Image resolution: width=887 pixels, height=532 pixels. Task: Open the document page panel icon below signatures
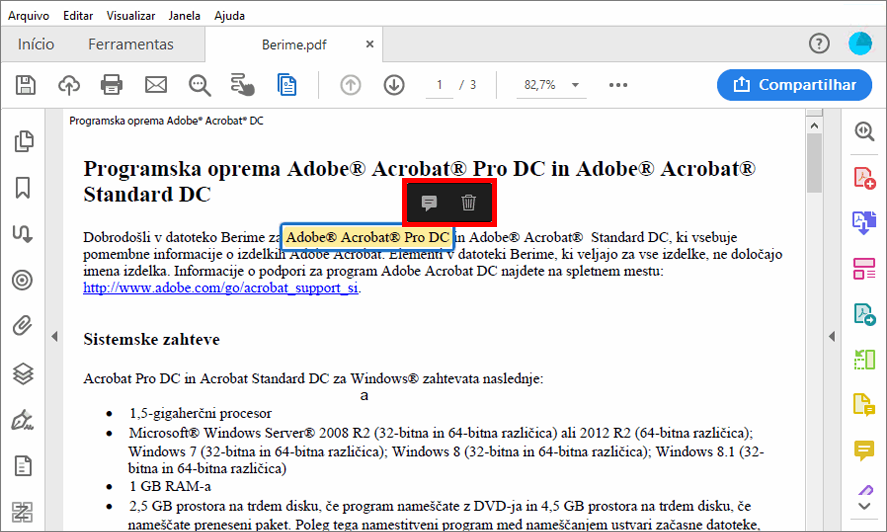point(23,466)
